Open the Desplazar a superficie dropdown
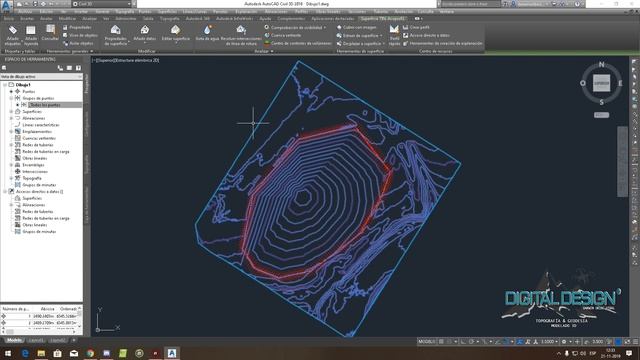Image resolution: width=640 pixels, height=360 pixels. coord(361,43)
